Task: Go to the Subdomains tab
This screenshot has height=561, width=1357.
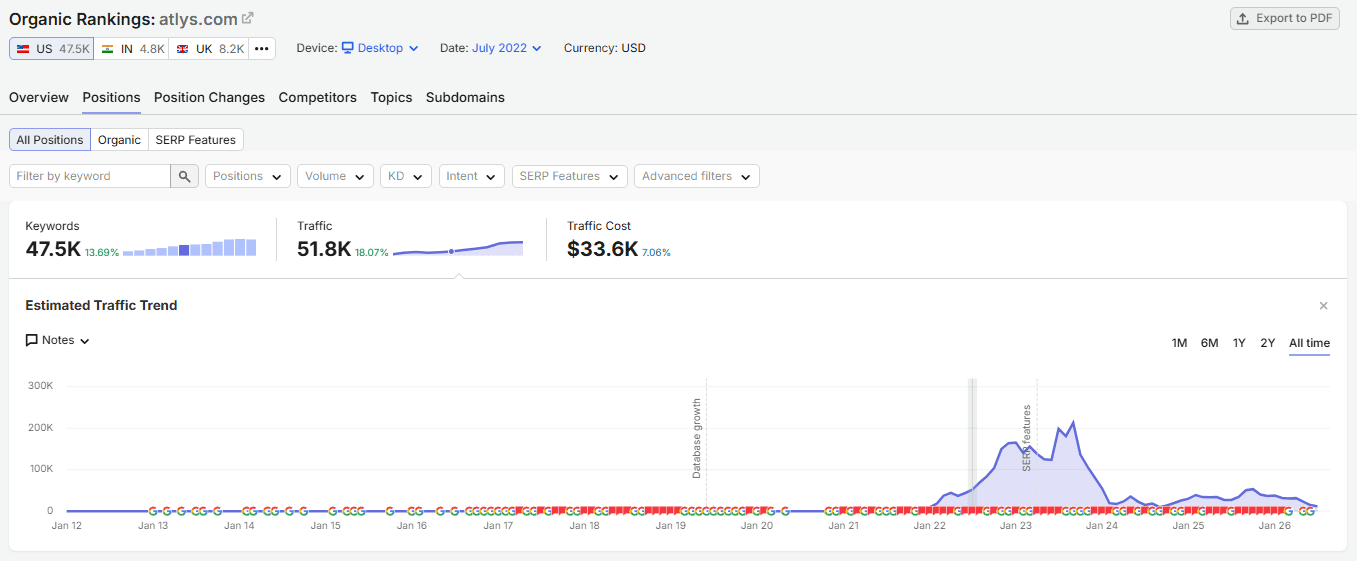Action: [465, 97]
